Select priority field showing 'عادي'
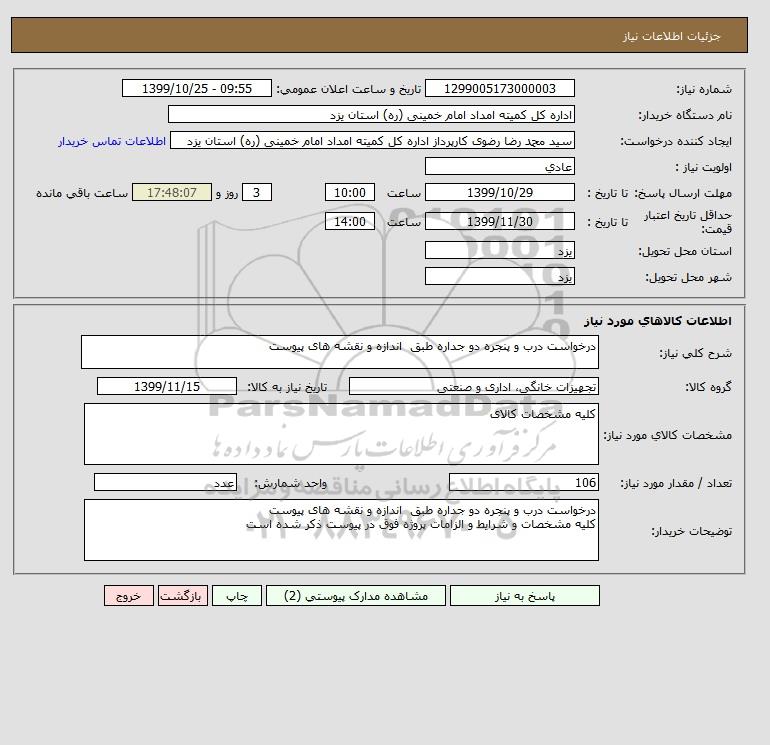Viewport: 770px width, 745px height. pos(499,166)
